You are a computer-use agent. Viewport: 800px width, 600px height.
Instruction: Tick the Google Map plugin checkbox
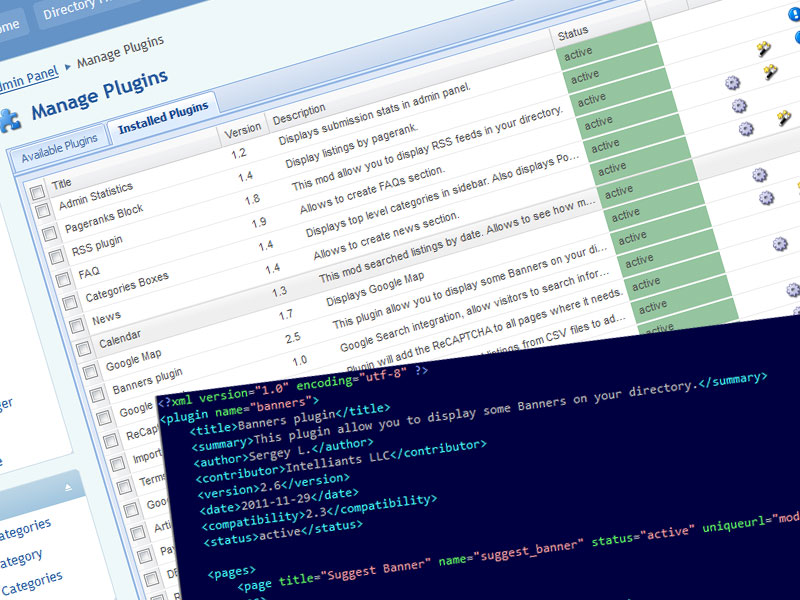tap(90, 372)
